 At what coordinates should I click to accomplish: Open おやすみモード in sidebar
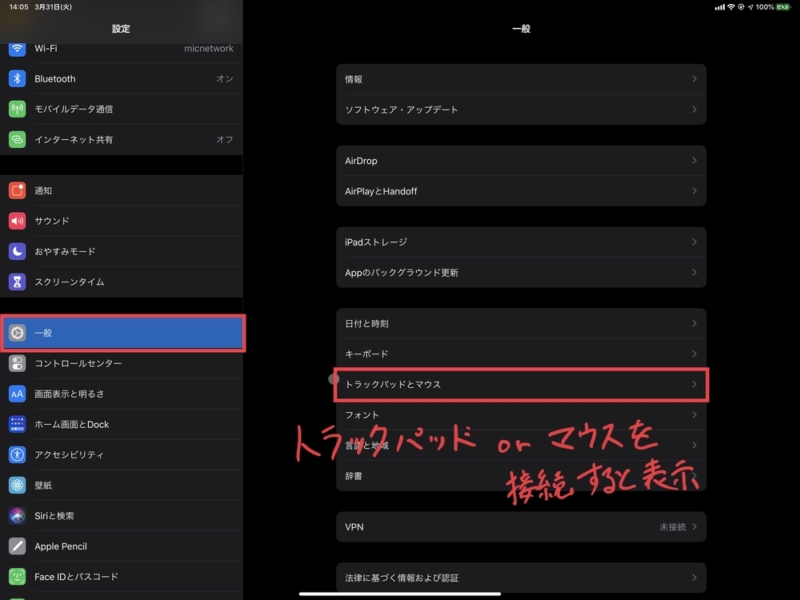tap(121, 251)
